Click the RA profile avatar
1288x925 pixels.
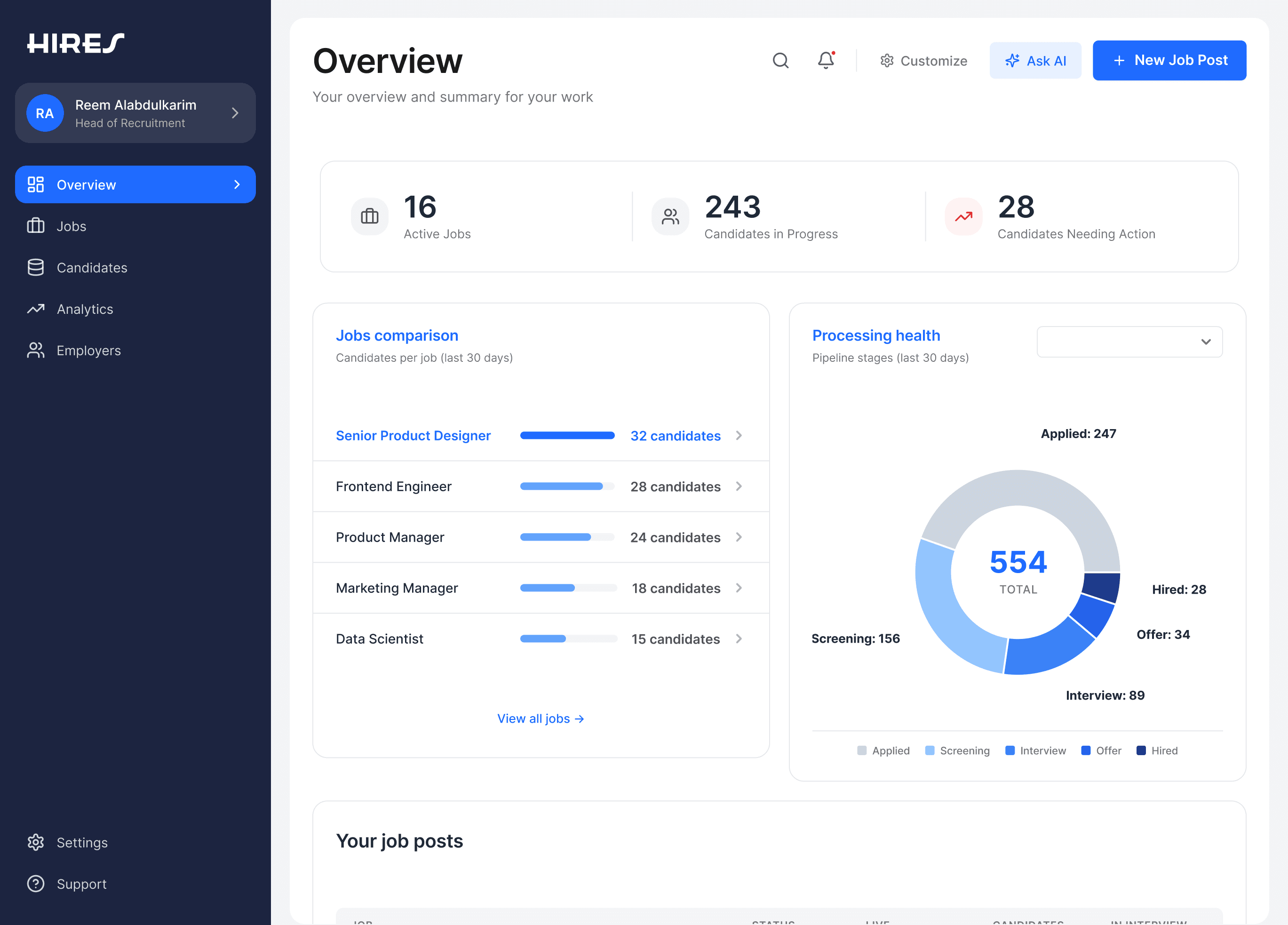pyautogui.click(x=45, y=113)
